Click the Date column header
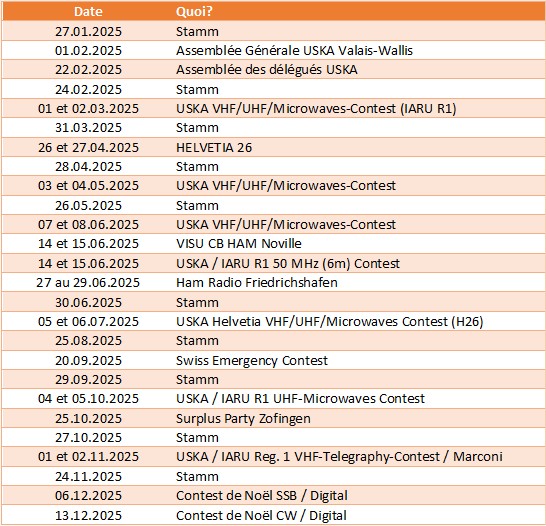The height and width of the screenshot is (526, 546). point(88,11)
